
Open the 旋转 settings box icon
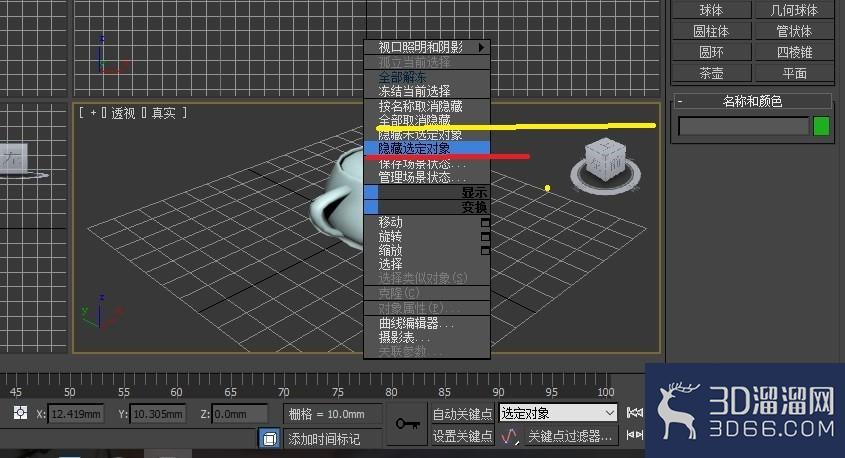pos(485,237)
